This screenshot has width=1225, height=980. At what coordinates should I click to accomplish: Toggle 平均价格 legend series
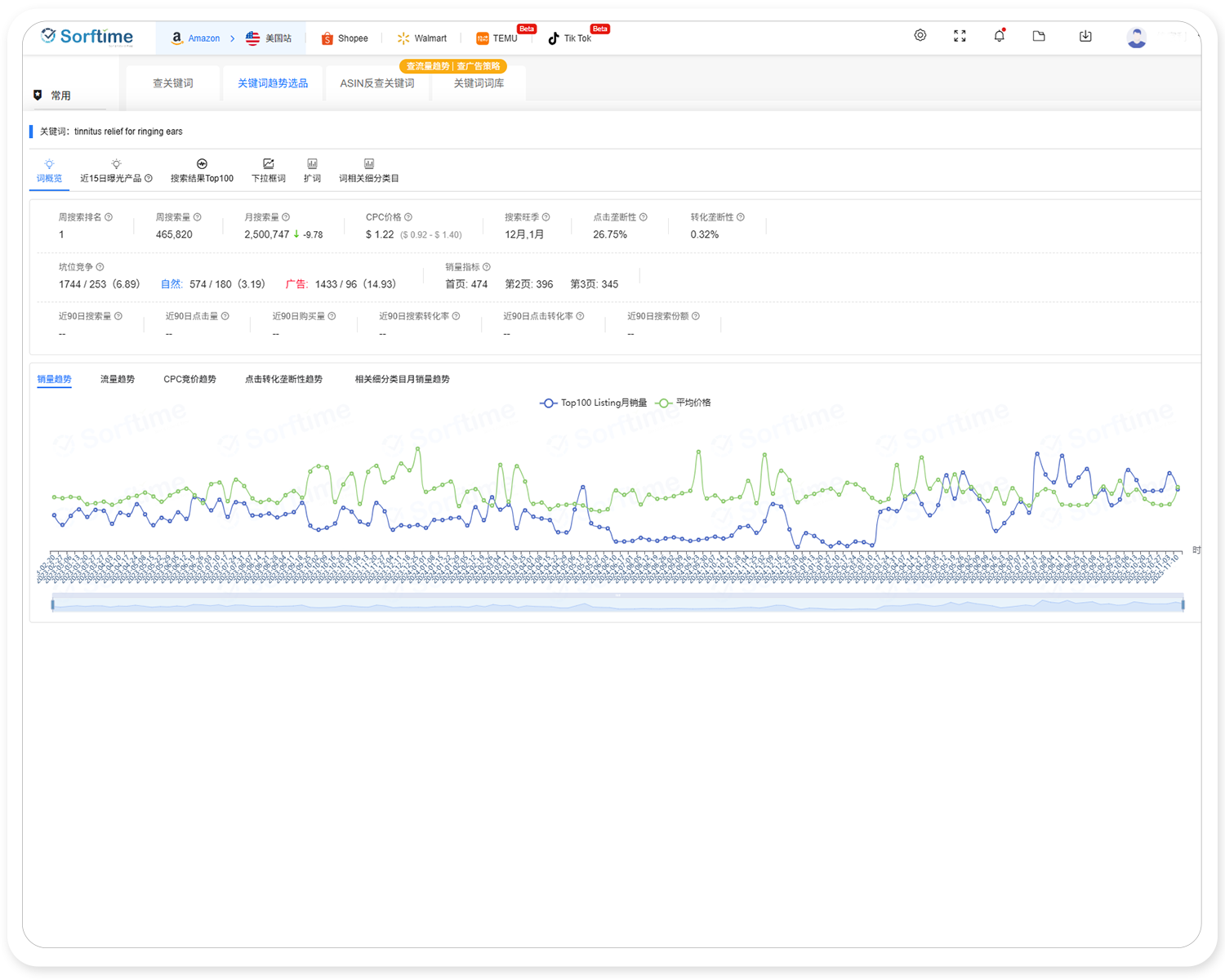[x=684, y=403]
